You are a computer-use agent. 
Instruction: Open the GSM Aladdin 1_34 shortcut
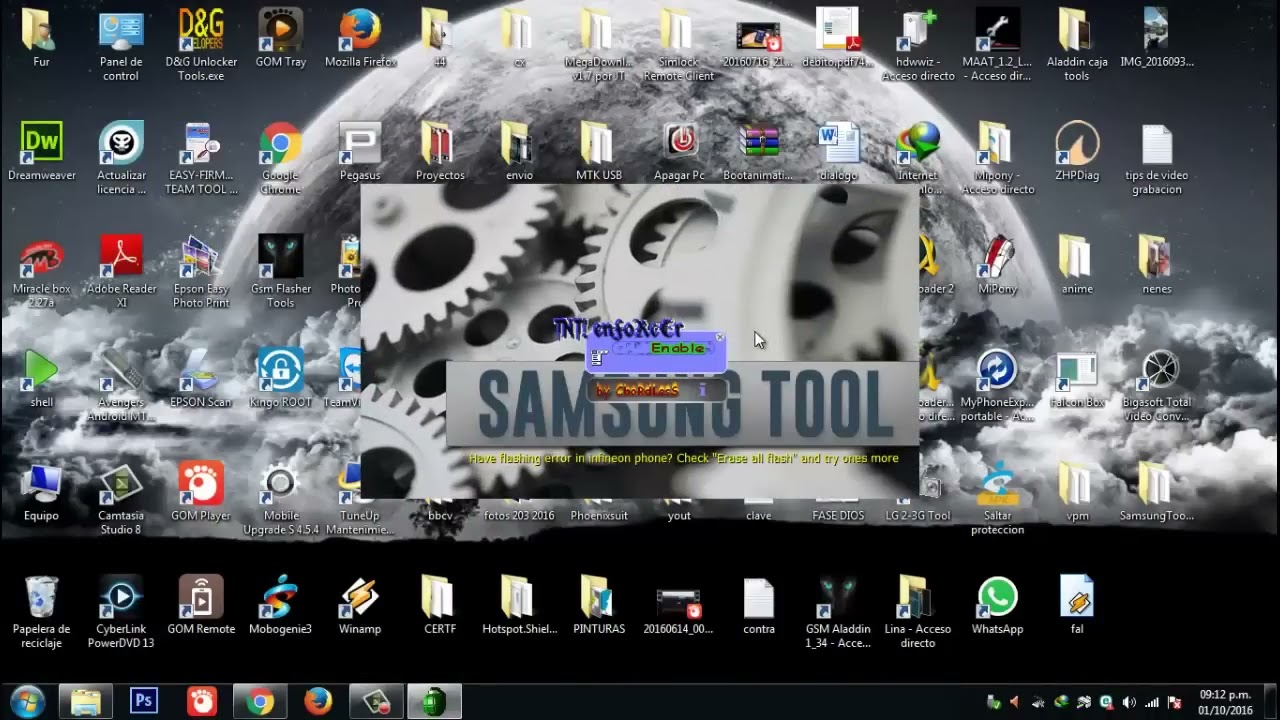click(x=838, y=613)
